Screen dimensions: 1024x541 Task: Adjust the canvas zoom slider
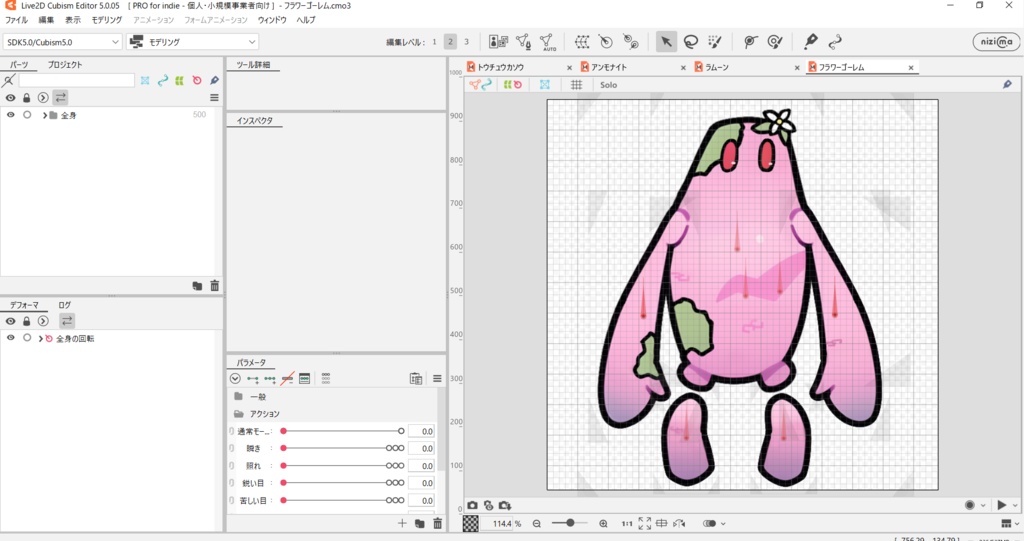click(568, 523)
